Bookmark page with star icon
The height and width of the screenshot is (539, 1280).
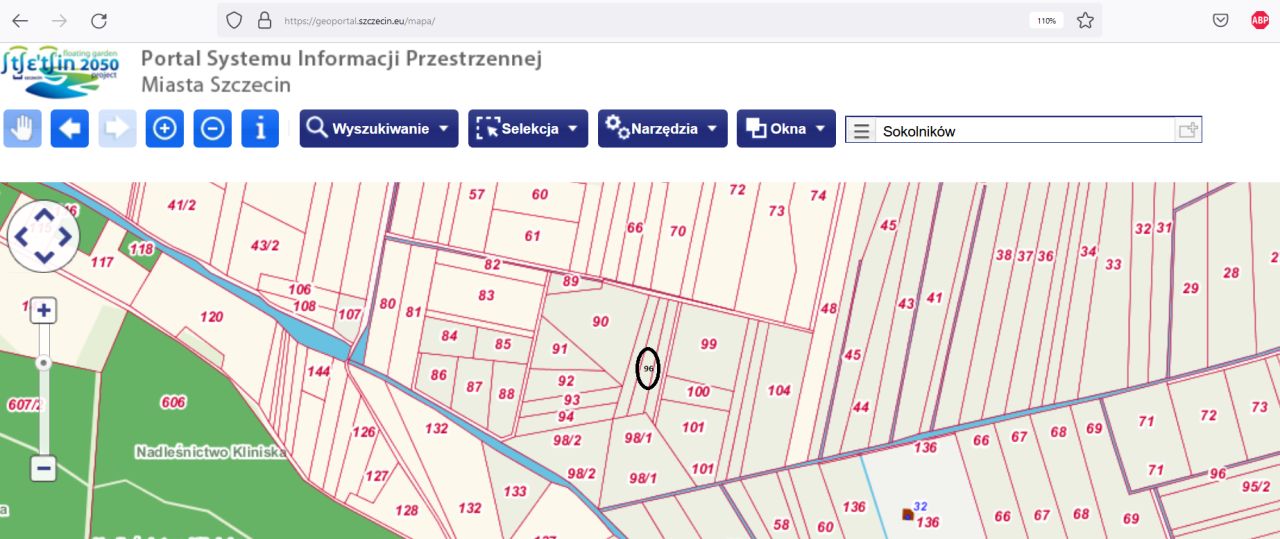[x=1085, y=20]
